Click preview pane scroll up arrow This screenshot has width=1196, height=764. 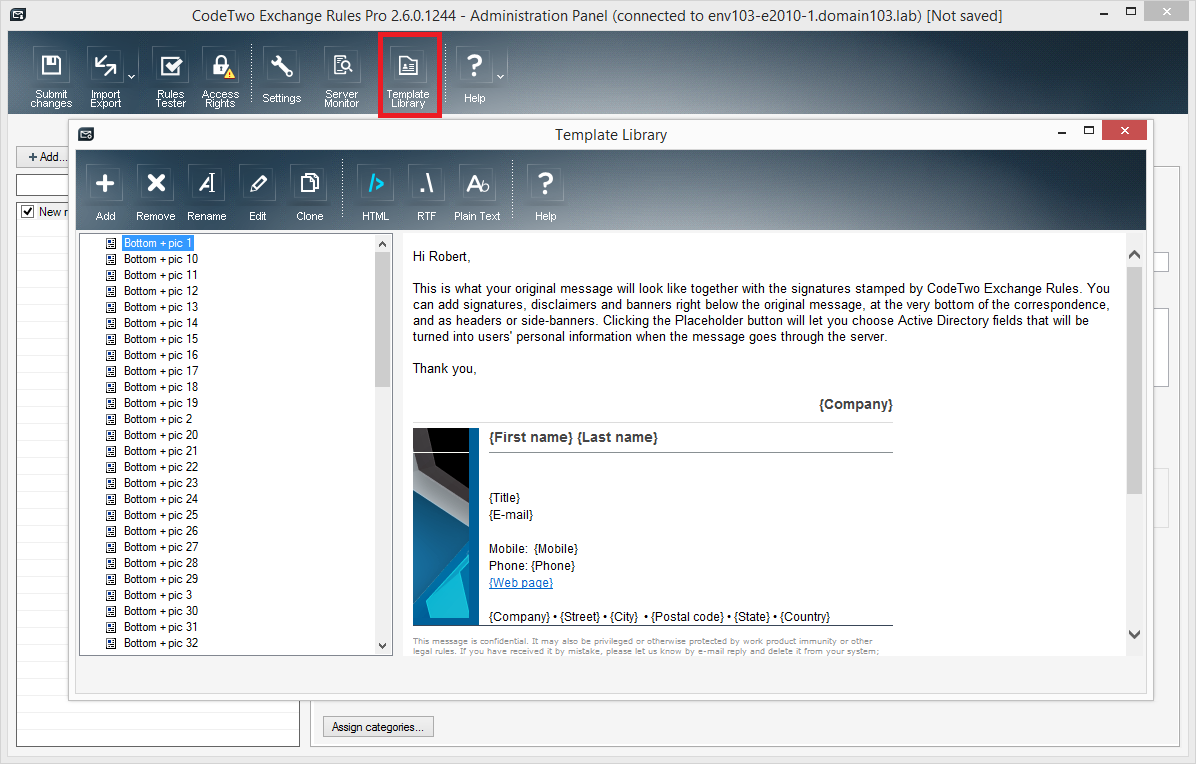[1134, 255]
